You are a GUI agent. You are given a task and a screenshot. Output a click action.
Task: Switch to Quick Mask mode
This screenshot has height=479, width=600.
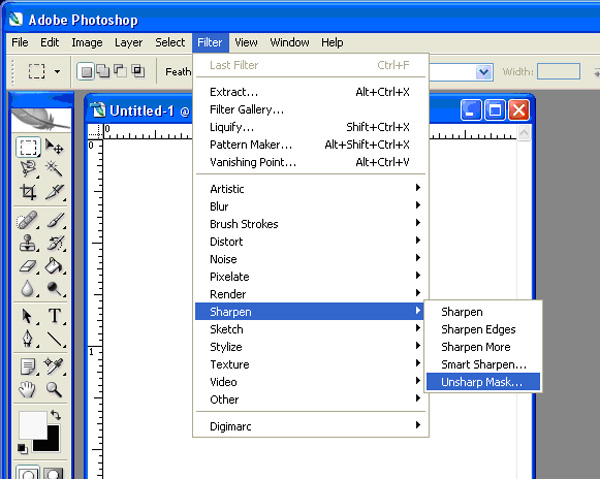[54, 473]
